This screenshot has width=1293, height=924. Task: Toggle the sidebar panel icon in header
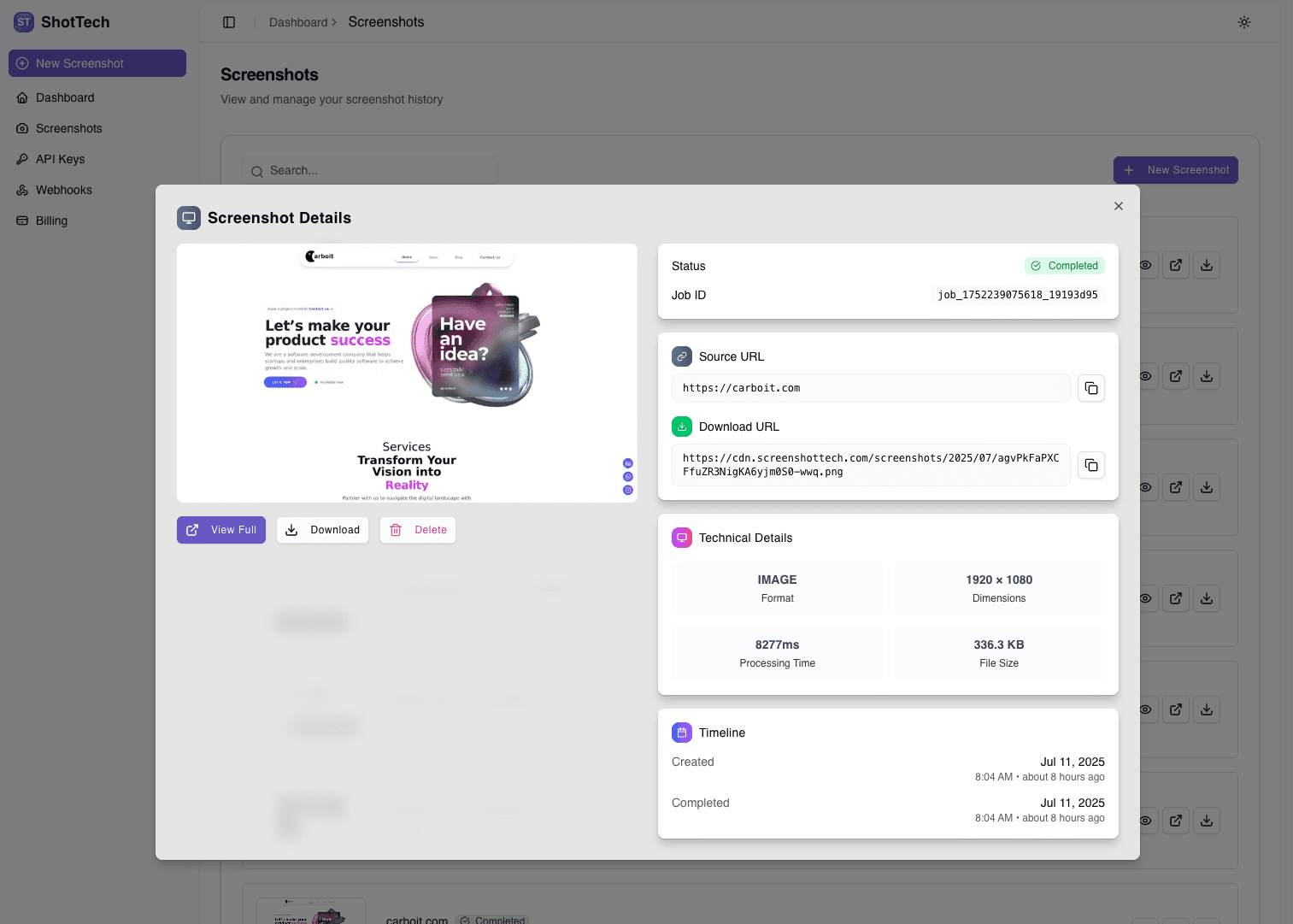click(229, 22)
